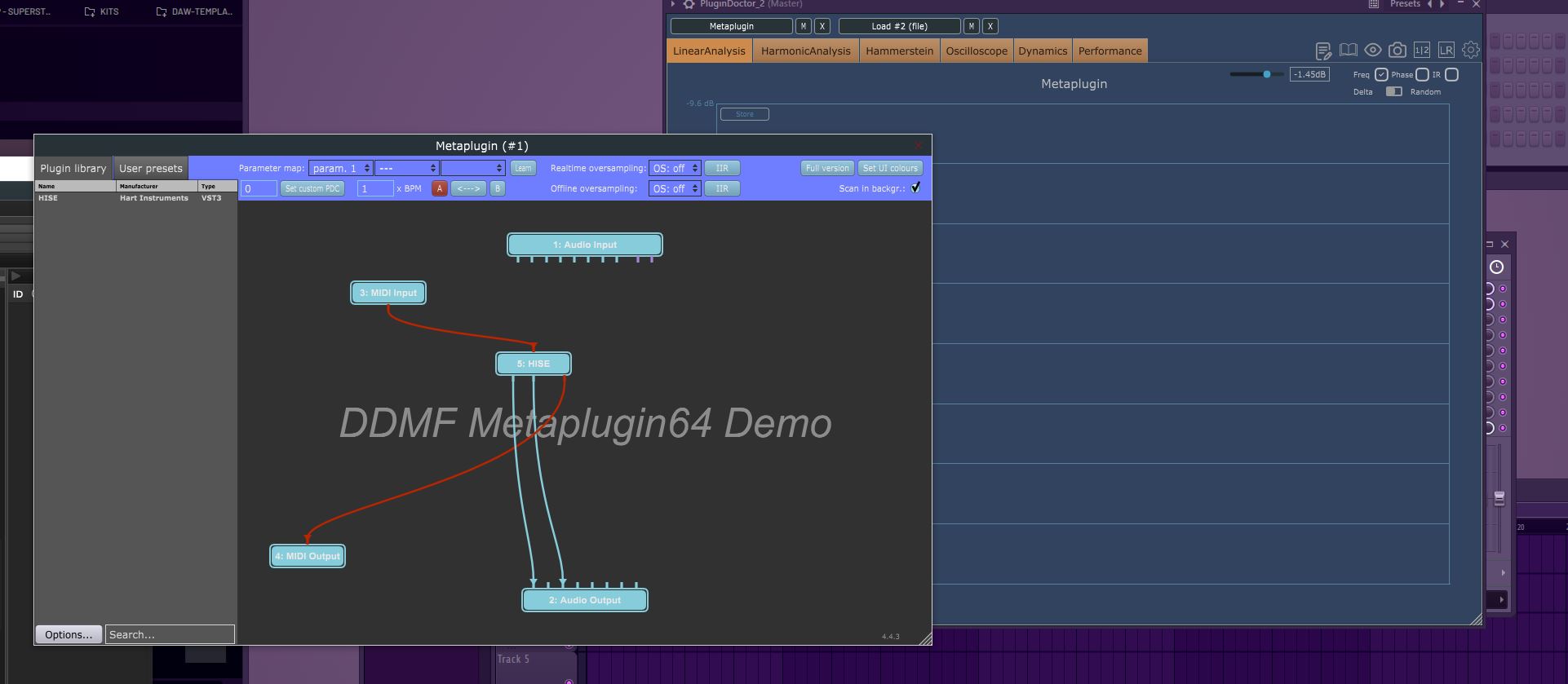
Task: Open the empty third parameter map dropdown
Action: coord(472,168)
